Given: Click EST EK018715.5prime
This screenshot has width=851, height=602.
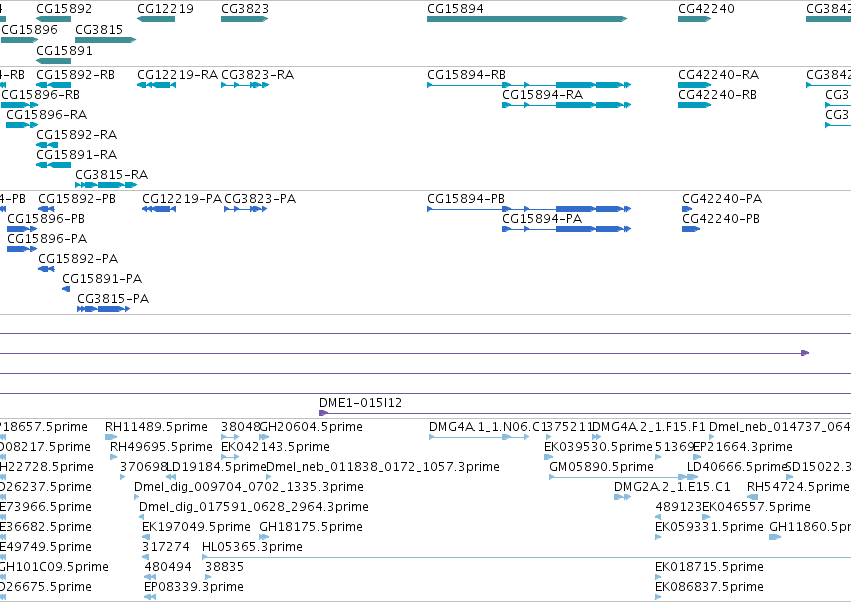Looking at the screenshot, I should point(709,567).
